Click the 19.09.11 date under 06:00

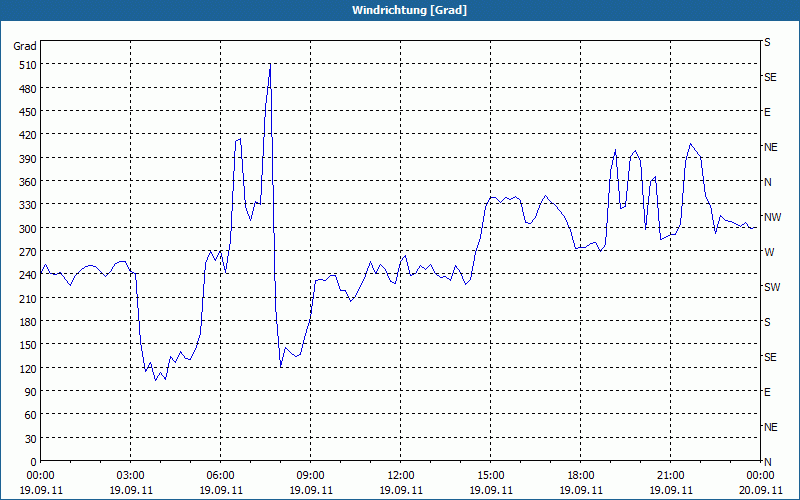(x=220, y=490)
